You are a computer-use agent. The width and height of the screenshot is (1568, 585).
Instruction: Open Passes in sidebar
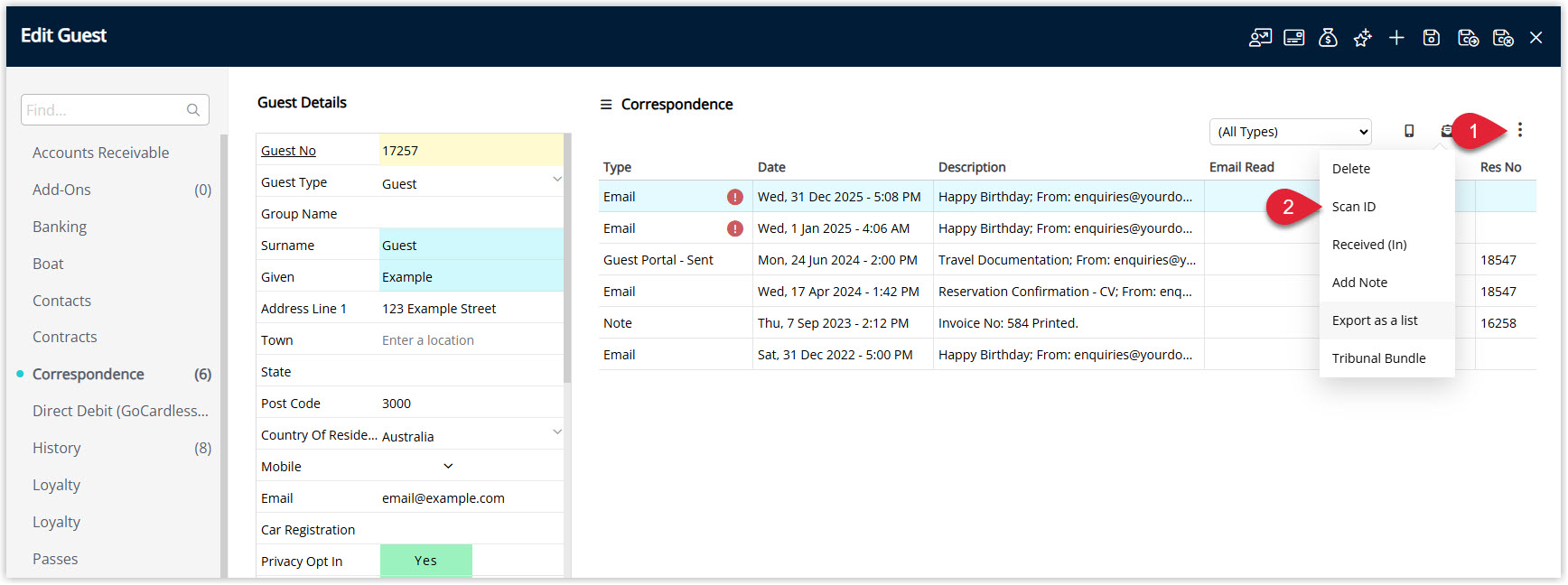coord(55,559)
